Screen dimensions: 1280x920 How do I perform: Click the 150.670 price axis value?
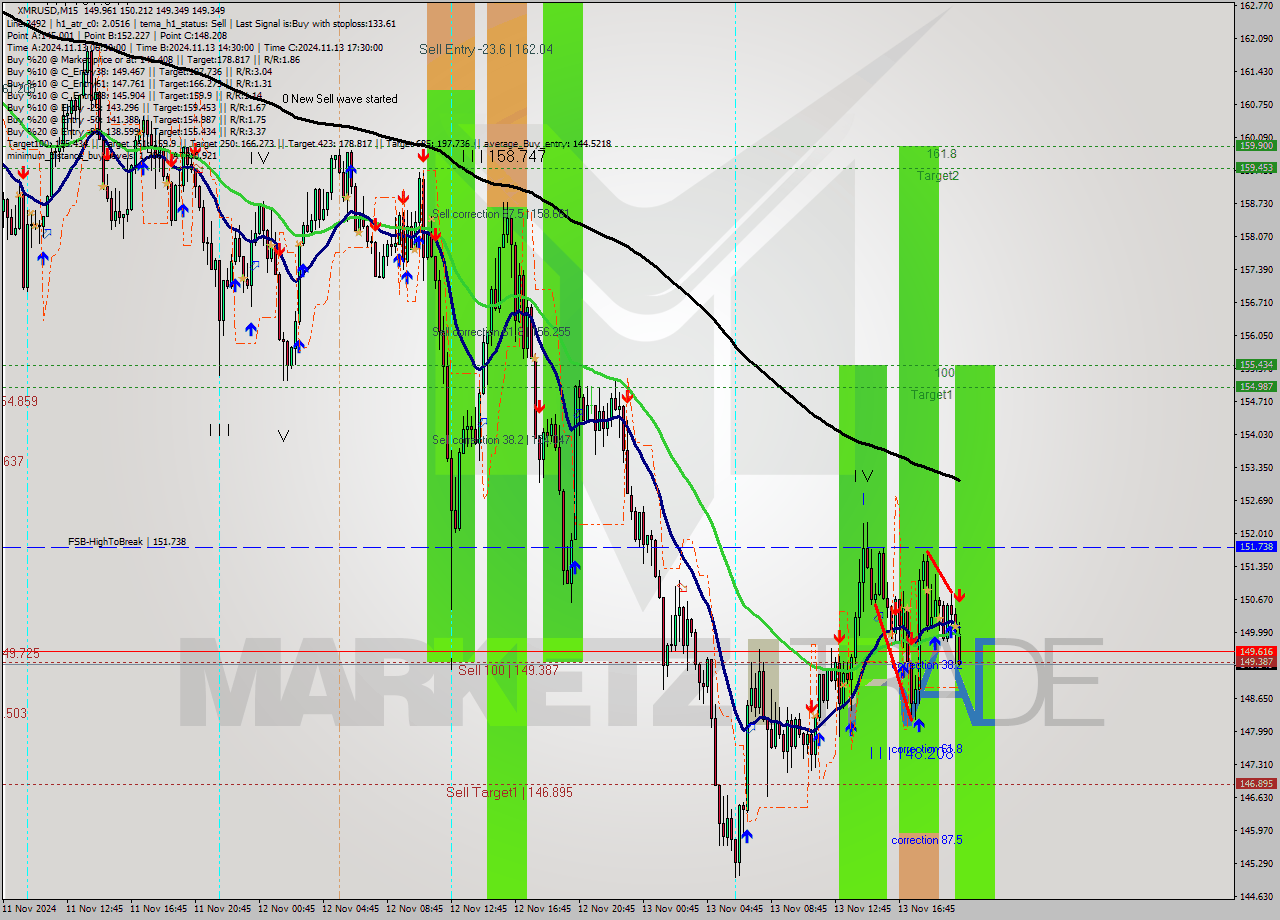(x=1255, y=600)
